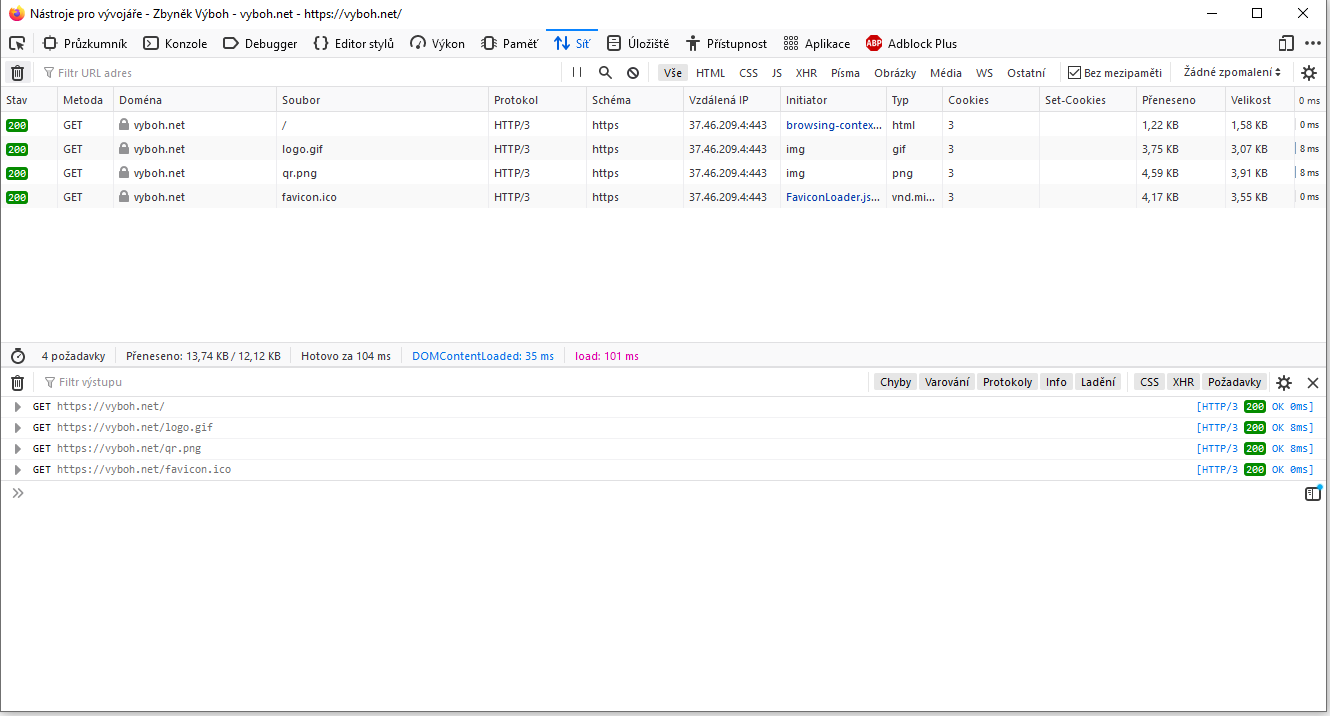Screen dimensions: 1330x716
Task: Select the Vše filter
Action: [x=673, y=73]
